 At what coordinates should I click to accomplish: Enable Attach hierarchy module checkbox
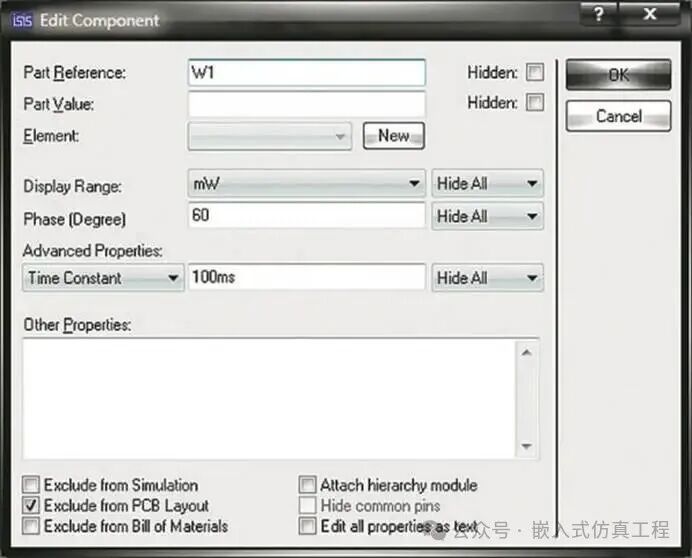pos(308,484)
